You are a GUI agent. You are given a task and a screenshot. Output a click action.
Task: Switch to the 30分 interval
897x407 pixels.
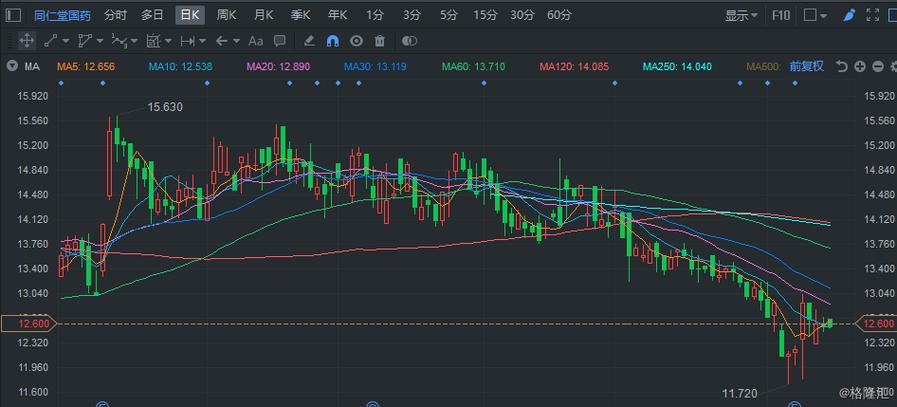pyautogui.click(x=522, y=15)
